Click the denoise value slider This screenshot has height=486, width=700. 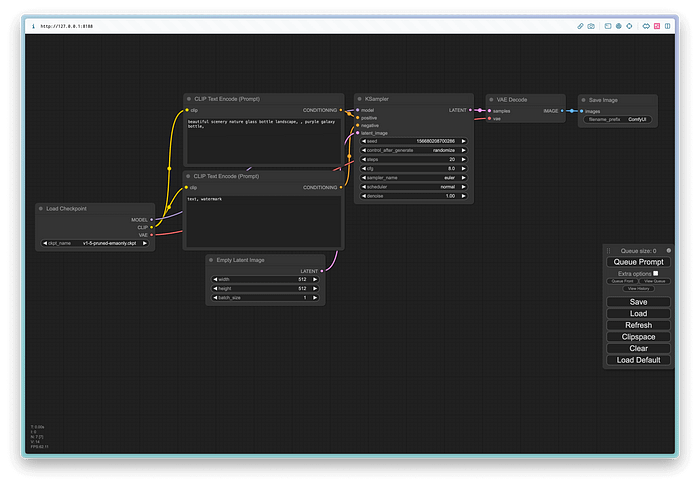pos(413,196)
